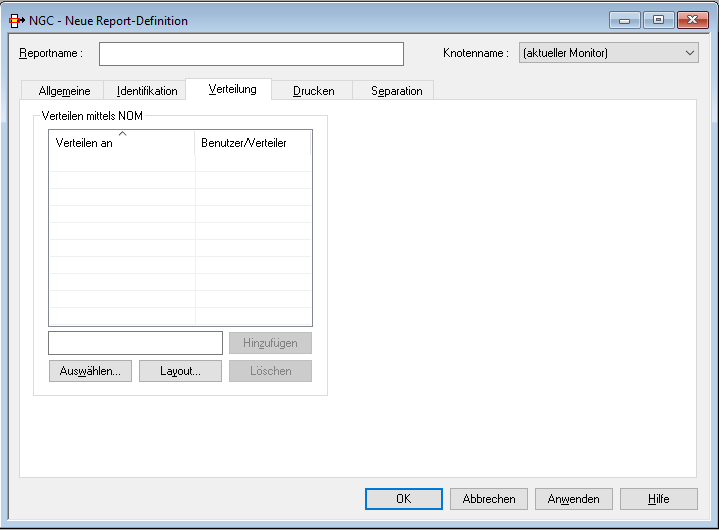719x530 pixels.
Task: Focus the Reportname text field
Action: click(251, 54)
